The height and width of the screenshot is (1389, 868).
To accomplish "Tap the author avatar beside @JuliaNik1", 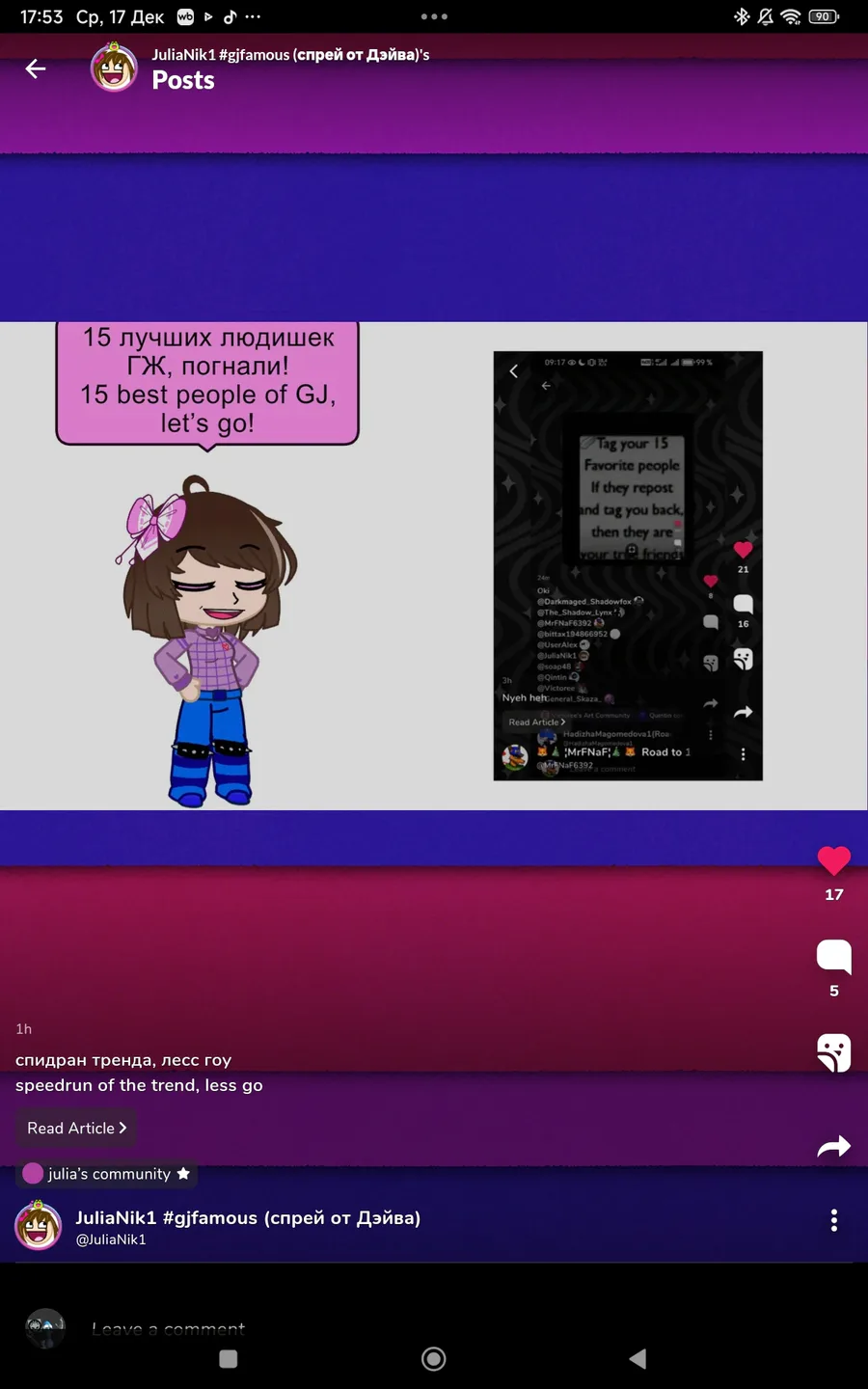I will tap(39, 1225).
